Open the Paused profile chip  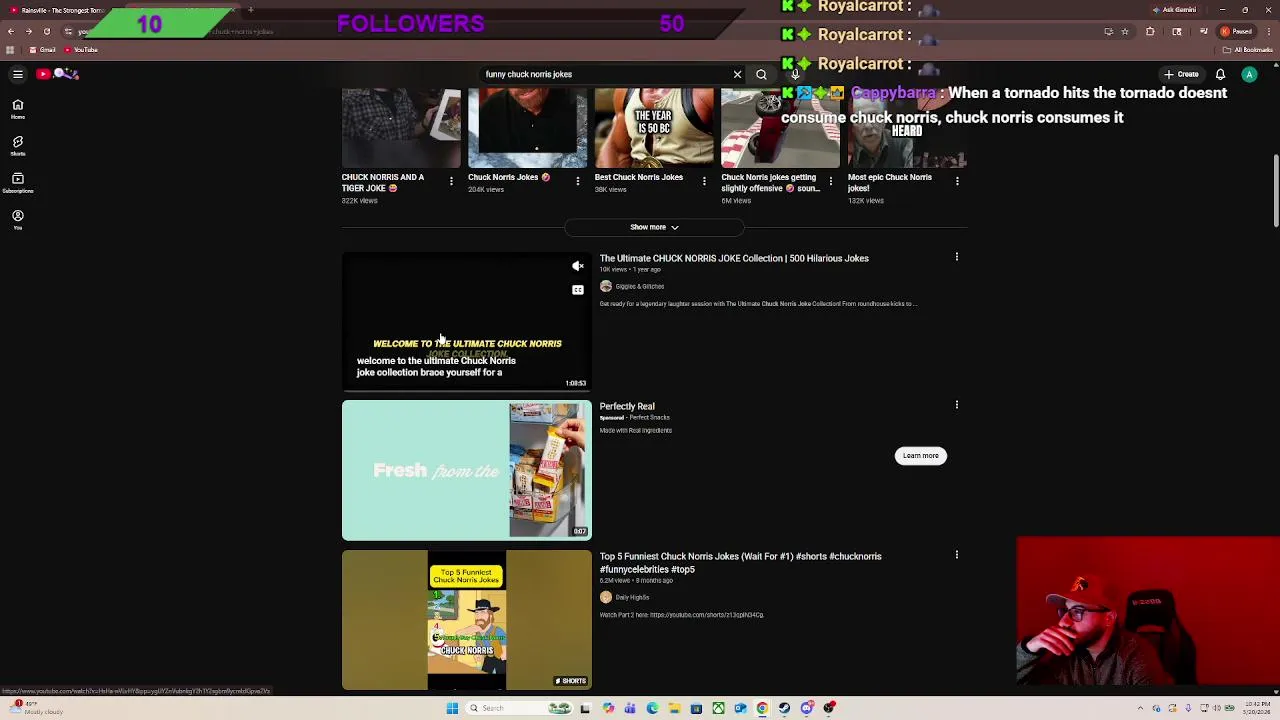[1237, 32]
